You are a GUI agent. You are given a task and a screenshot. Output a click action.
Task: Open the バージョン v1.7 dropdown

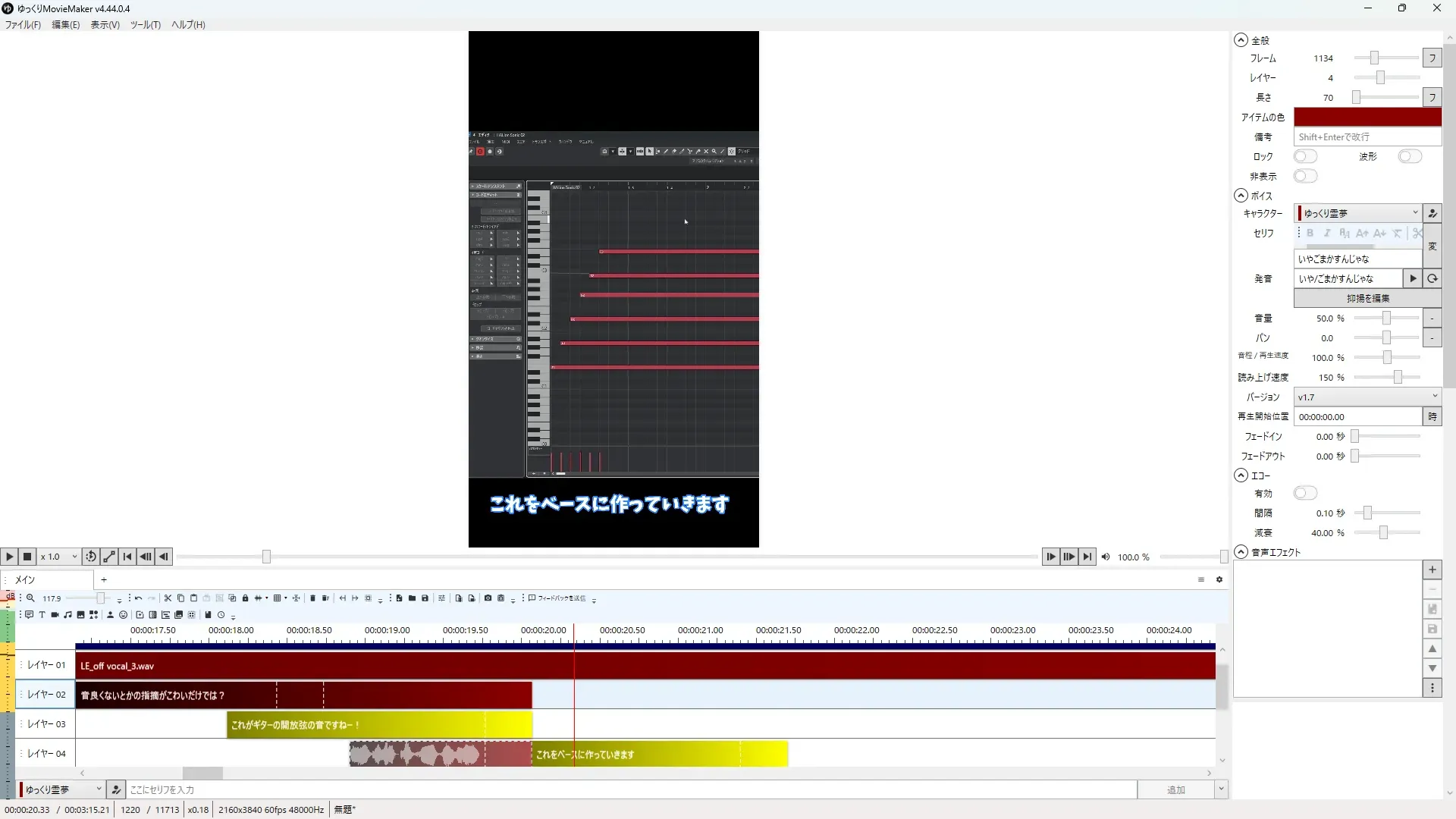tap(1367, 397)
